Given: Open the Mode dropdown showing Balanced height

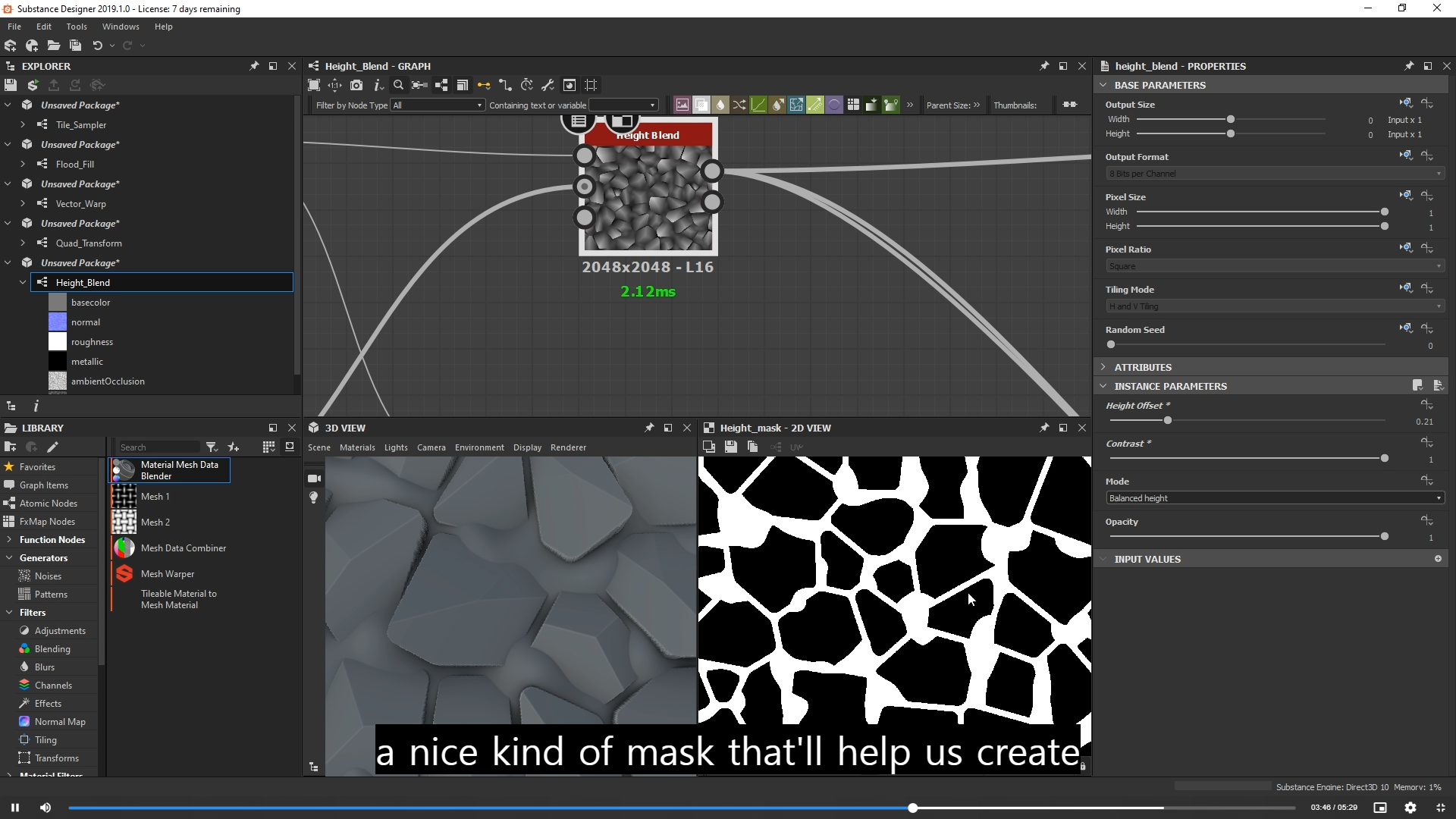Looking at the screenshot, I should point(1274,498).
